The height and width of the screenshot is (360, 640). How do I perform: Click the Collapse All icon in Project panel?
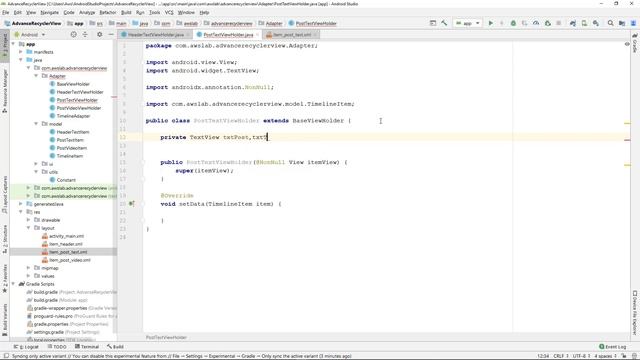pyautogui.click(x=85, y=35)
